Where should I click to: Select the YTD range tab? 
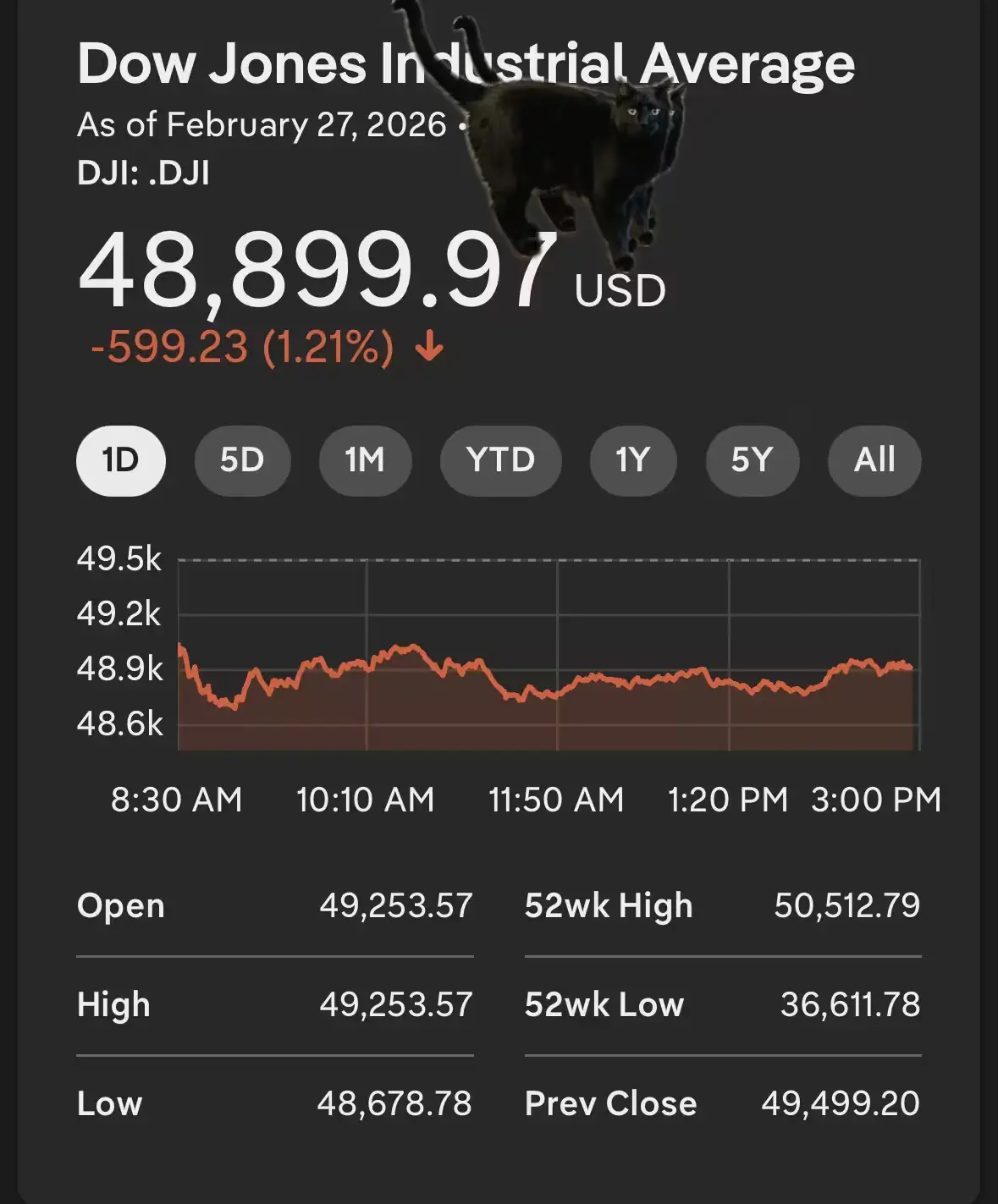(500, 461)
